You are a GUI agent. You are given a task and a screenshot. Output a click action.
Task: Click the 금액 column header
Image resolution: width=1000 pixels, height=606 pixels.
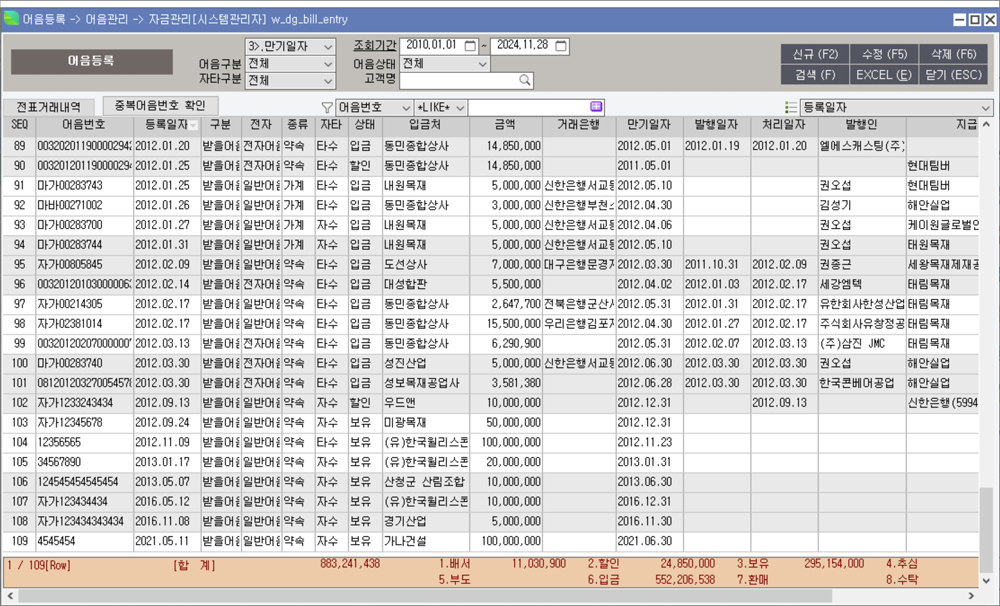pyautogui.click(x=506, y=126)
